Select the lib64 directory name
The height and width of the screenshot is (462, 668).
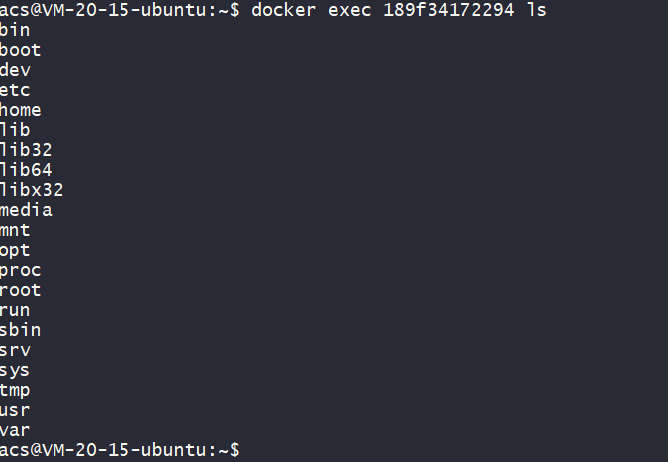coord(26,170)
